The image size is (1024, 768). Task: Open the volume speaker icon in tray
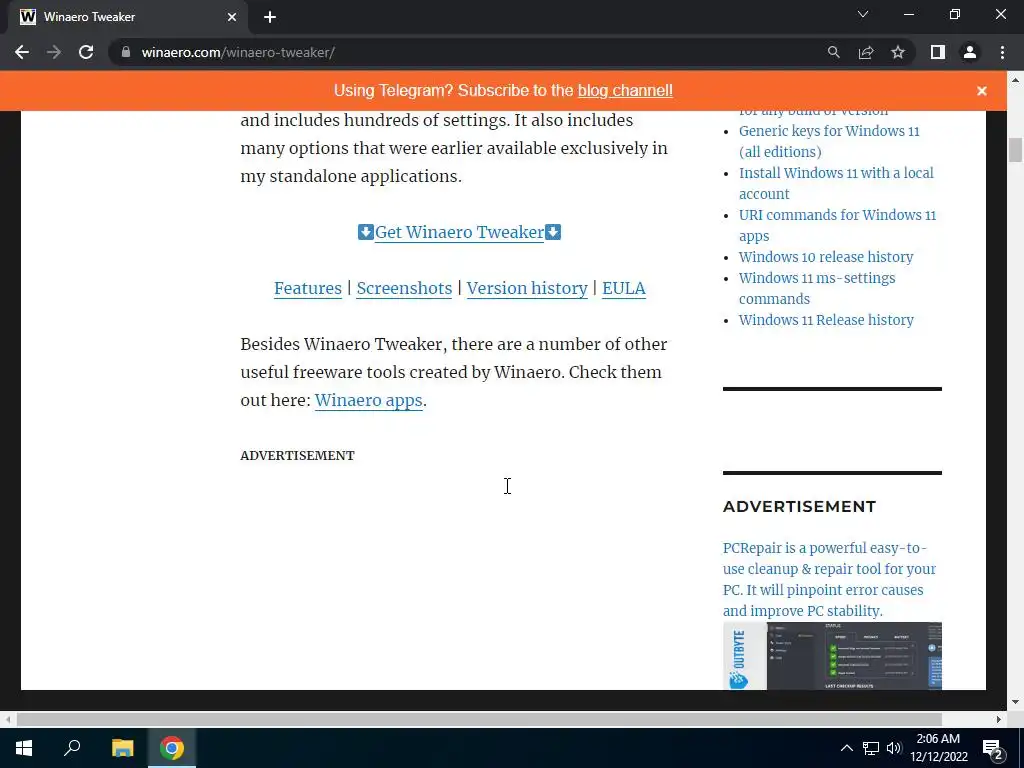pos(893,748)
